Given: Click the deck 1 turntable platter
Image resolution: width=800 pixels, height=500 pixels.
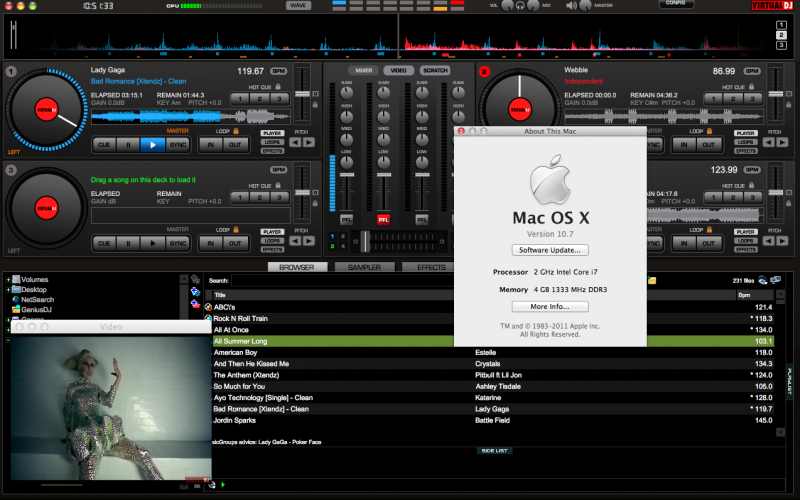Looking at the screenshot, I should point(44,108).
